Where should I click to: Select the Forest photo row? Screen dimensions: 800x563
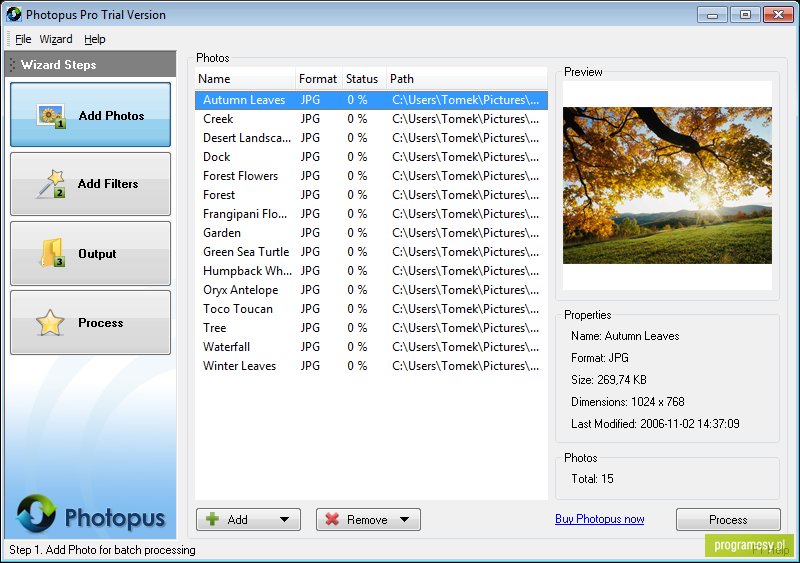point(371,195)
